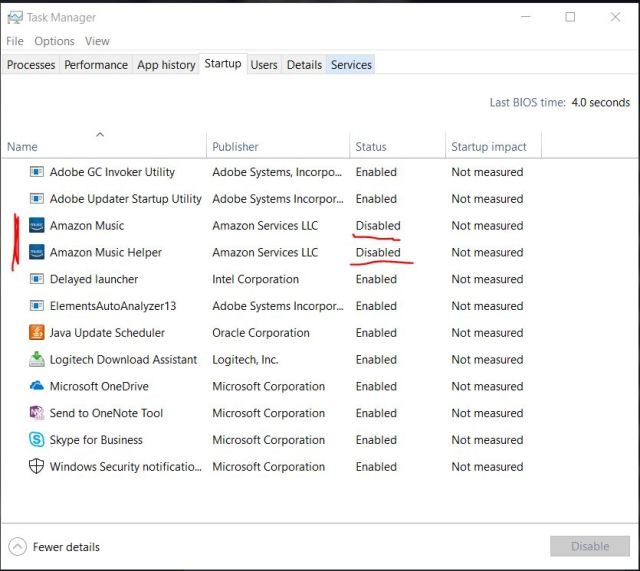This screenshot has height=571, width=640.
Task: Sort list by the Name column header
Action: point(23,147)
